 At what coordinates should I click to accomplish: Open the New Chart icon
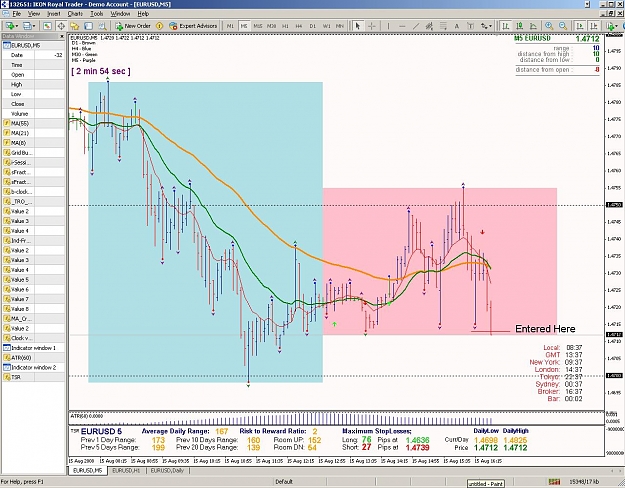coord(9,26)
